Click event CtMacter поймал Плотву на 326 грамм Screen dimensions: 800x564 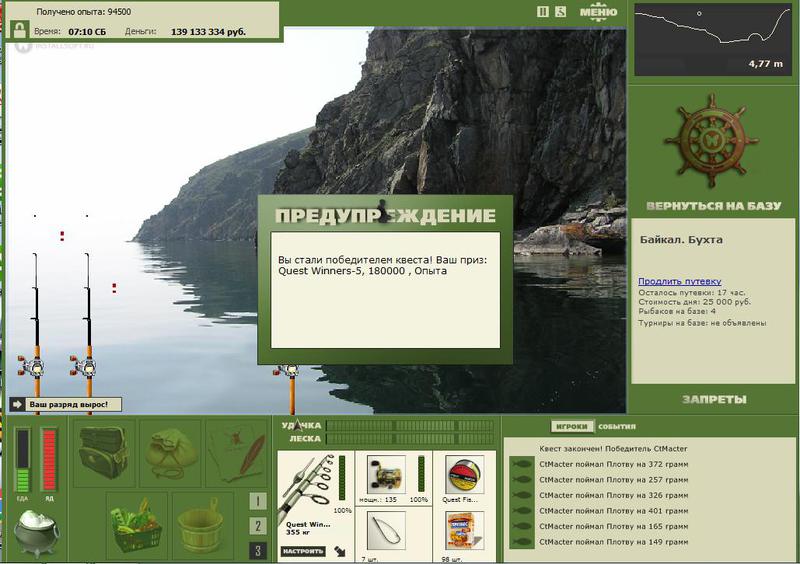(x=613, y=495)
